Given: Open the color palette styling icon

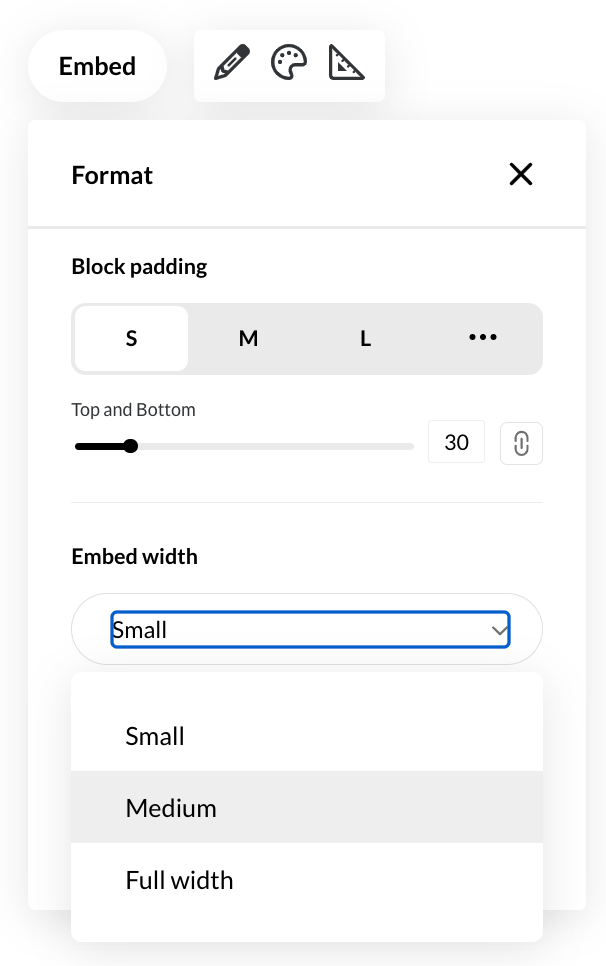Looking at the screenshot, I should pyautogui.click(x=289, y=65).
